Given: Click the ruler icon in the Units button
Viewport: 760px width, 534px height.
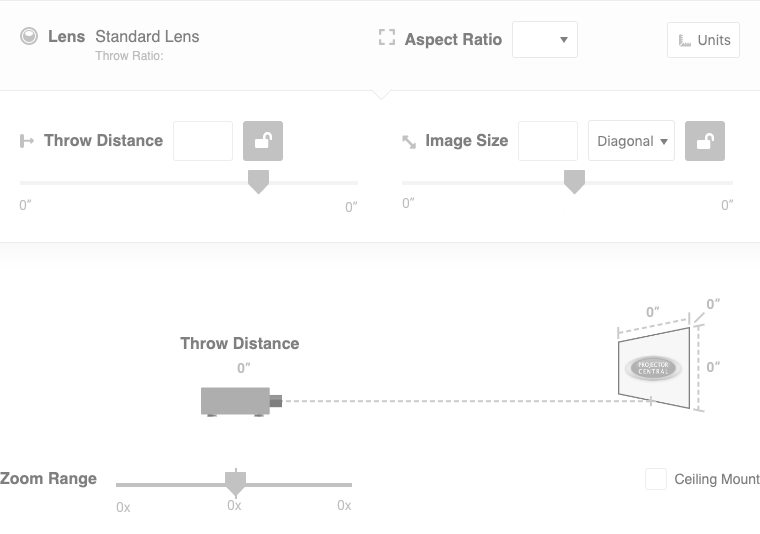Looking at the screenshot, I should [684, 40].
